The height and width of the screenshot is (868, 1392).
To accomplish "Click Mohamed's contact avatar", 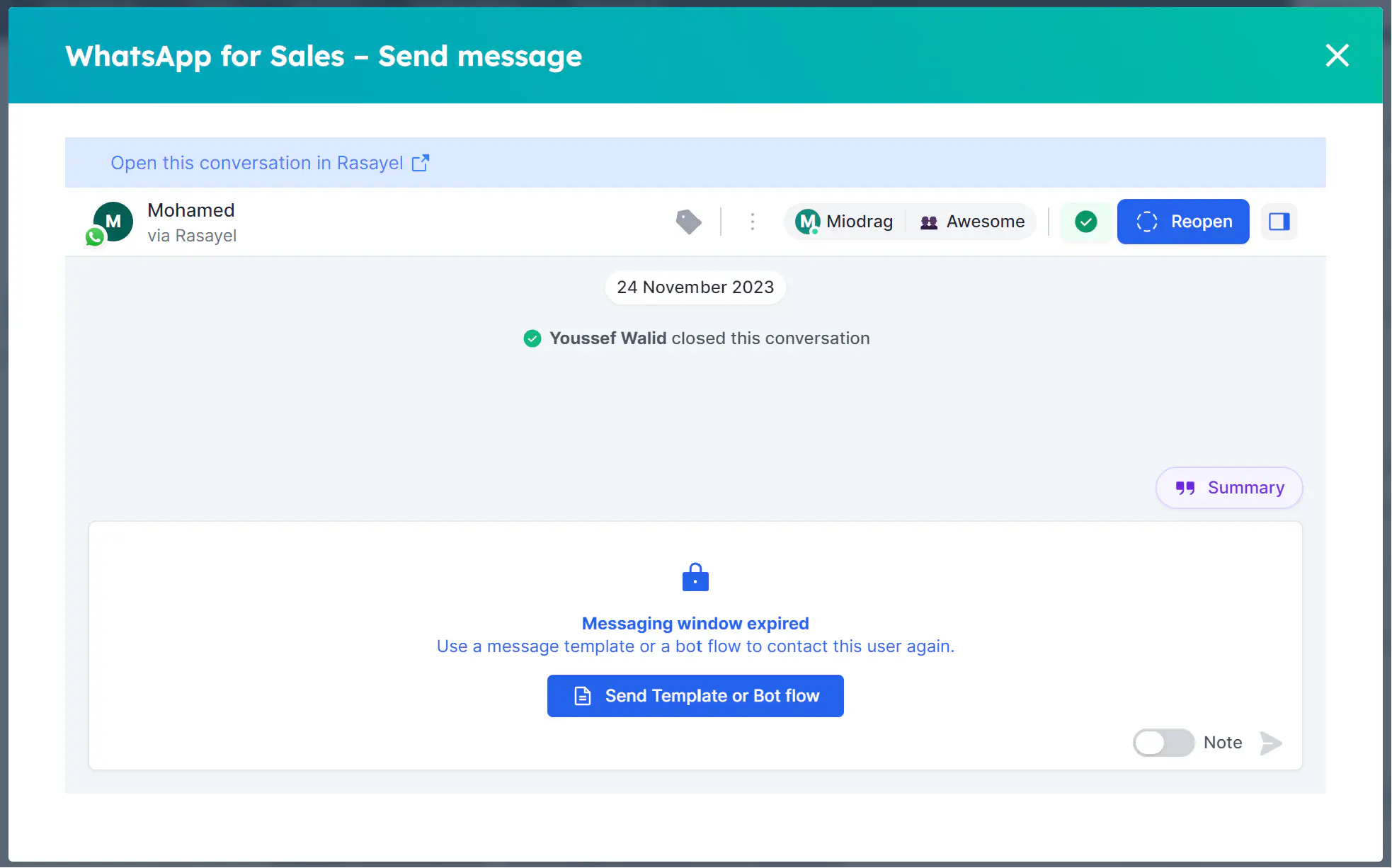I will click(x=112, y=222).
